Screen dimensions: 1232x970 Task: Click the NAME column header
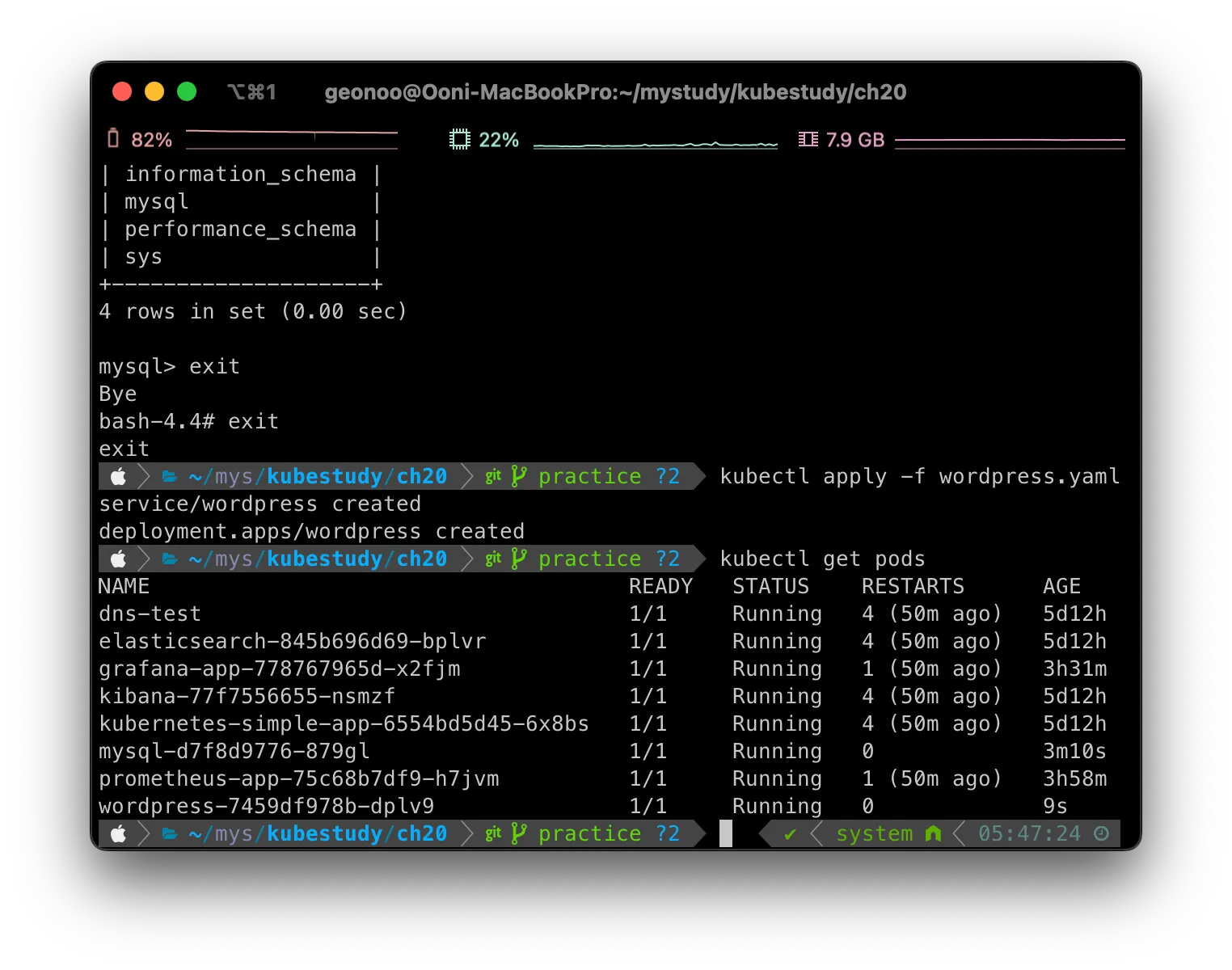tap(124, 587)
